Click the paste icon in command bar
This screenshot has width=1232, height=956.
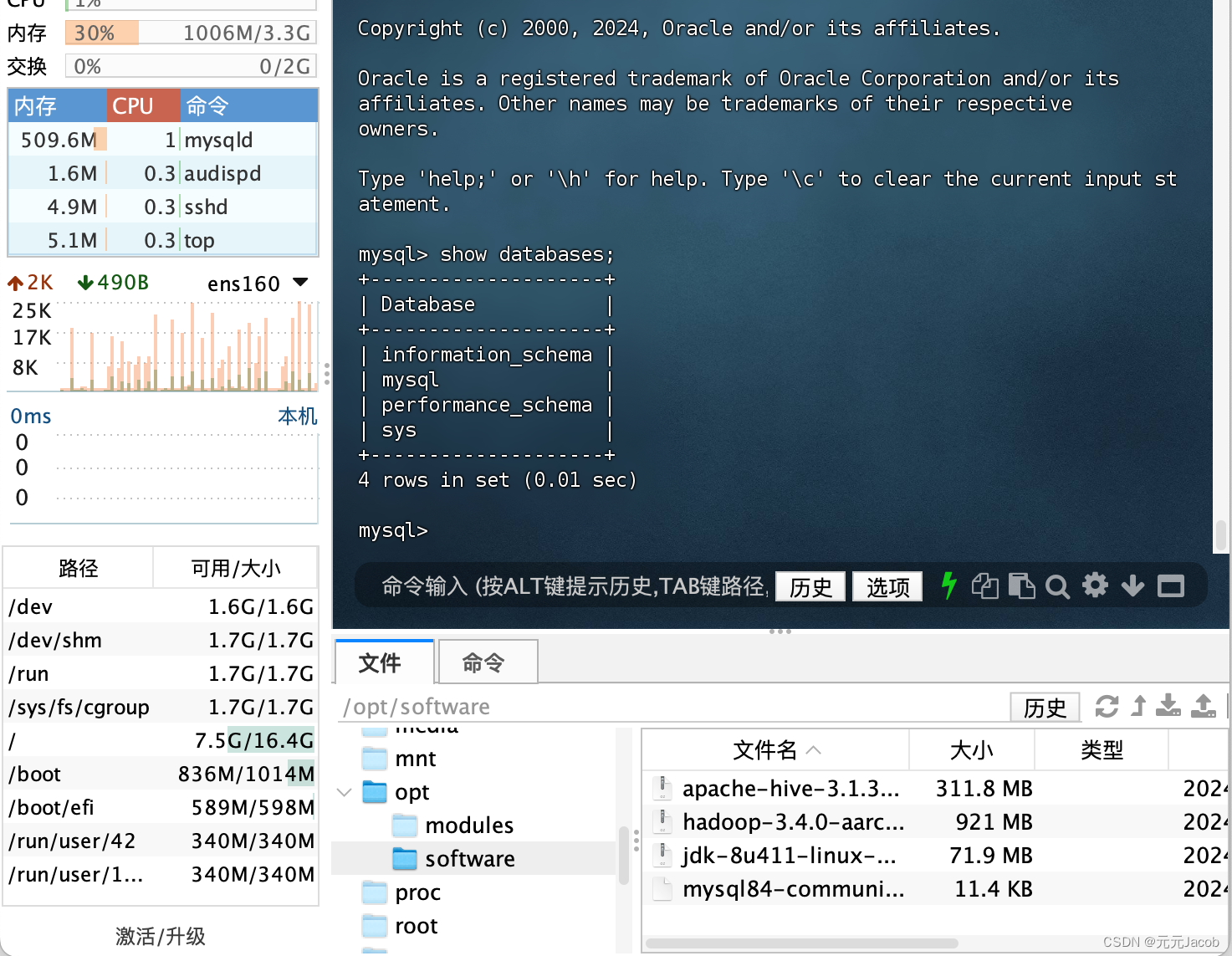coord(1021,585)
